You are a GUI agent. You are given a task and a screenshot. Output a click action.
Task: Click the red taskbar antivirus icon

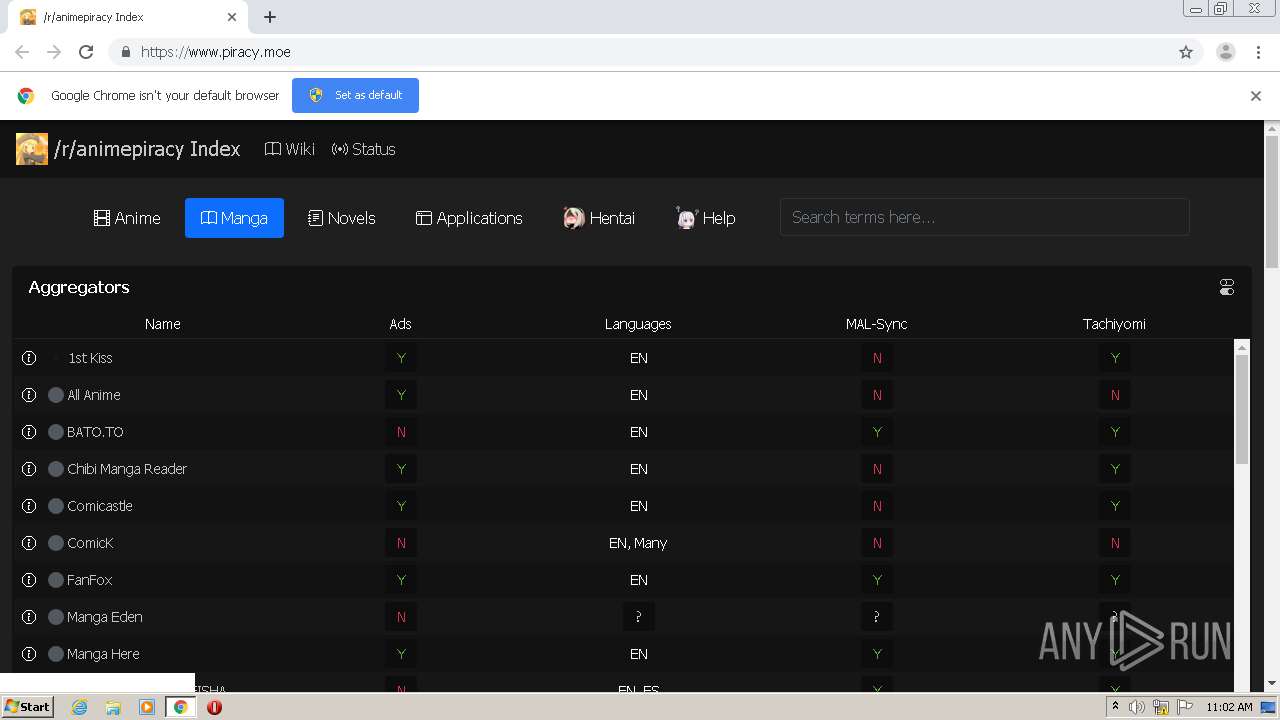(214, 707)
